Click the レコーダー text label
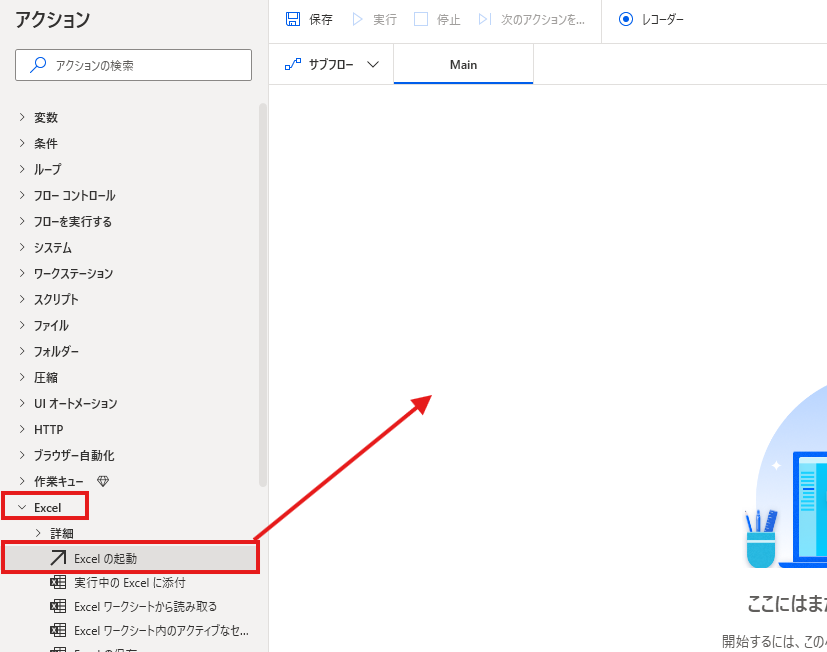827x652 pixels. coord(662,20)
